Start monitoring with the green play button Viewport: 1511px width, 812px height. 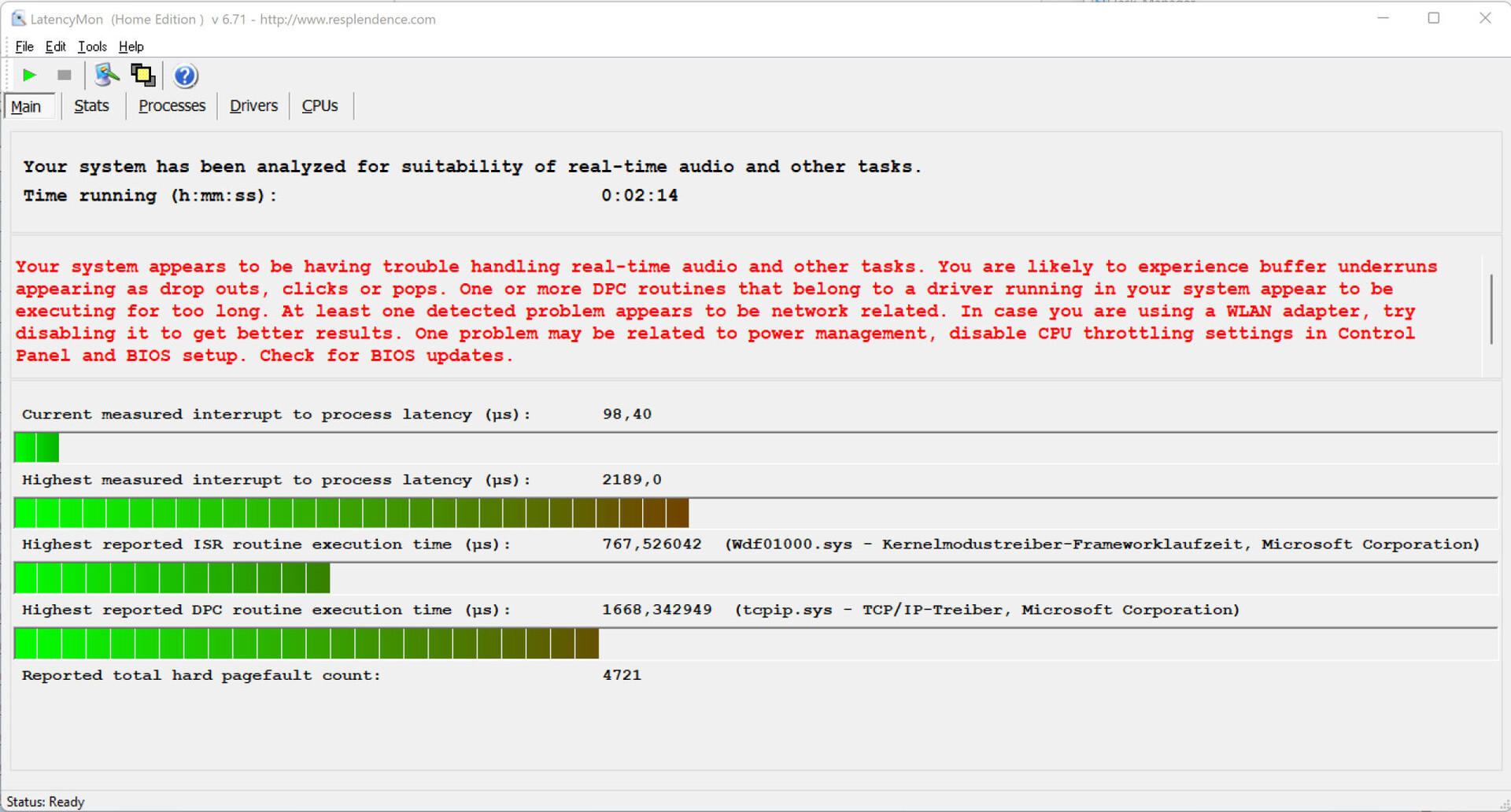(x=30, y=76)
